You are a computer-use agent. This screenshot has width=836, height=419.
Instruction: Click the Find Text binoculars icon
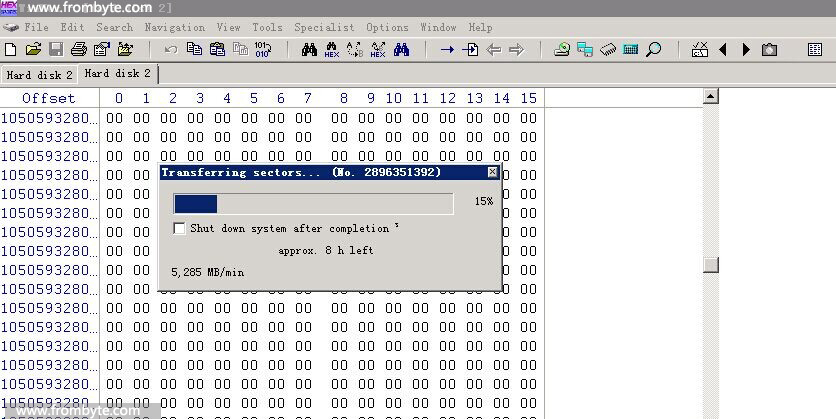(309, 49)
